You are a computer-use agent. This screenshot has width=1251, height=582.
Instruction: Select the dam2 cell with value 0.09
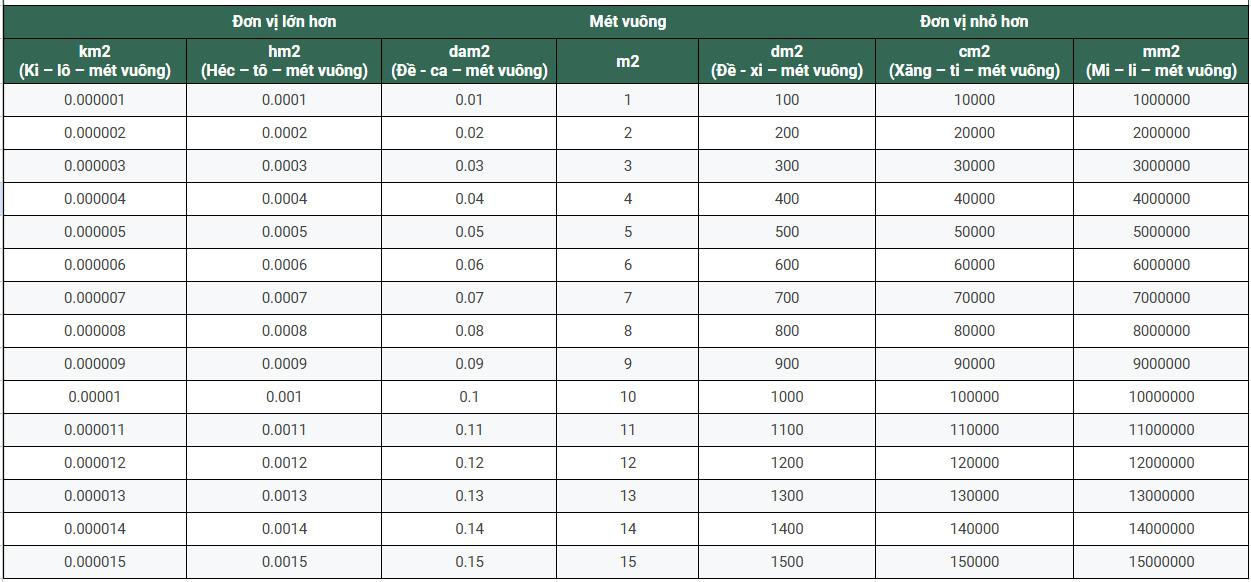469,364
